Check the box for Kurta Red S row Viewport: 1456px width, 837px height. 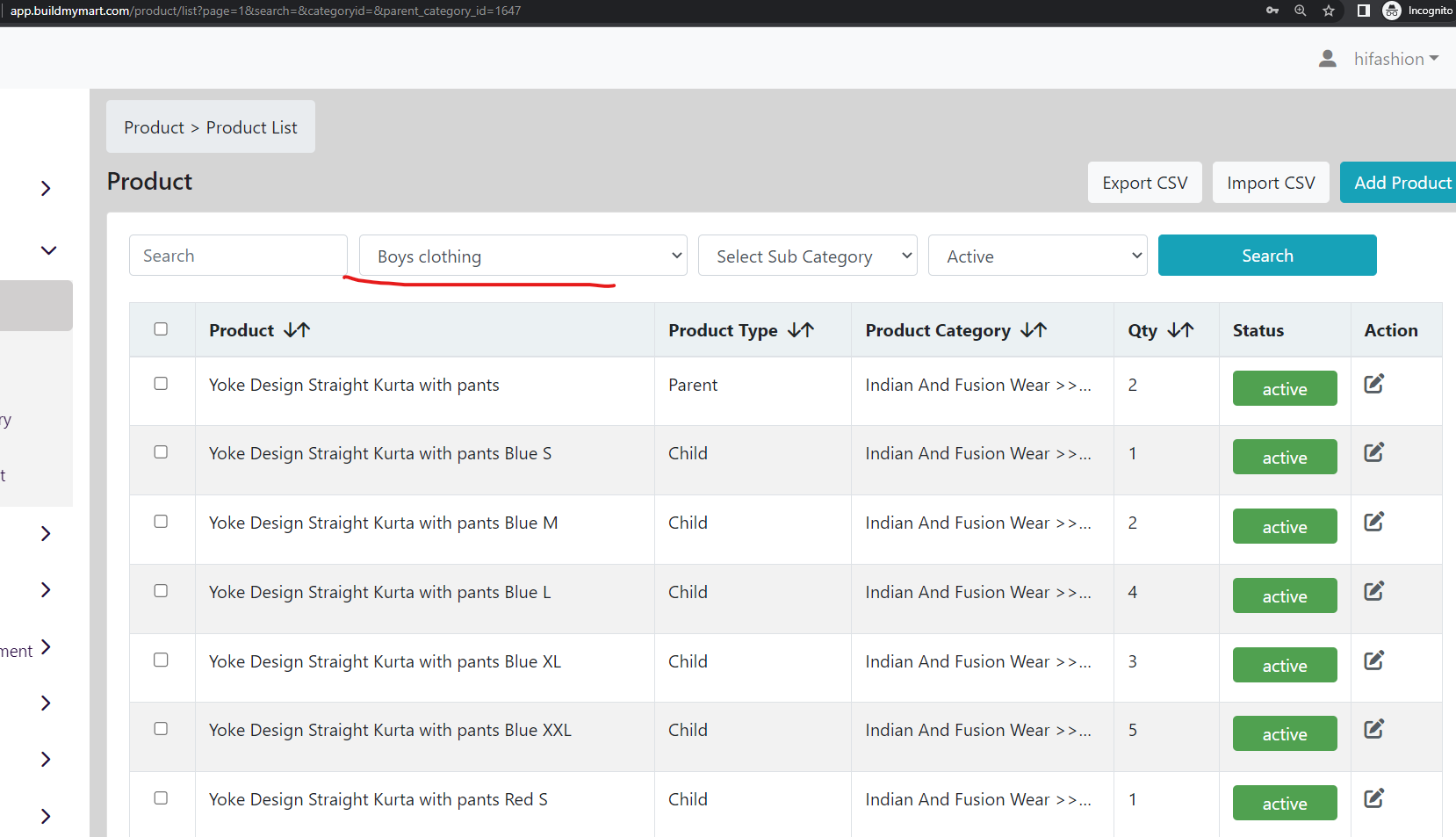tap(161, 797)
